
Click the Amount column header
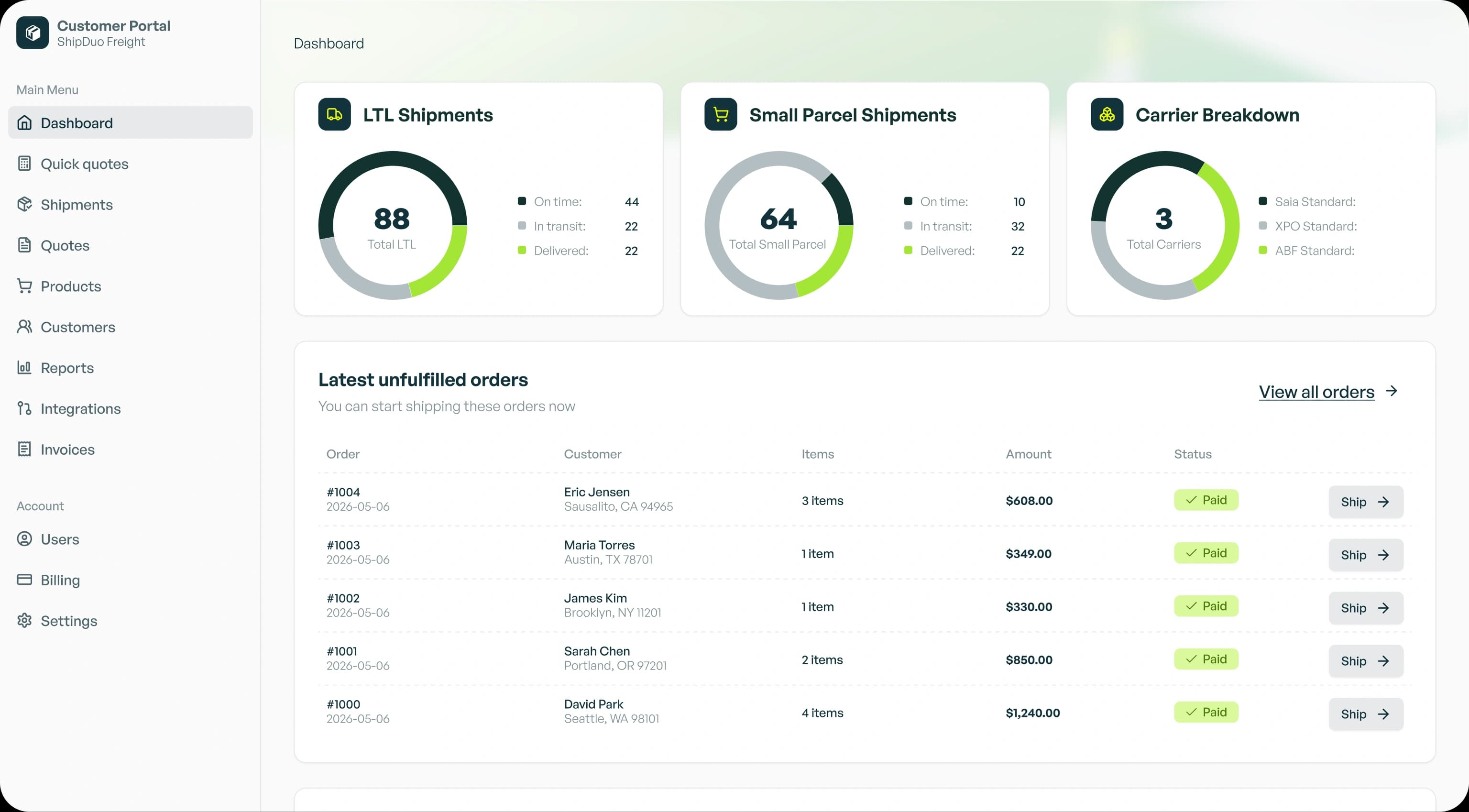[1028, 454]
